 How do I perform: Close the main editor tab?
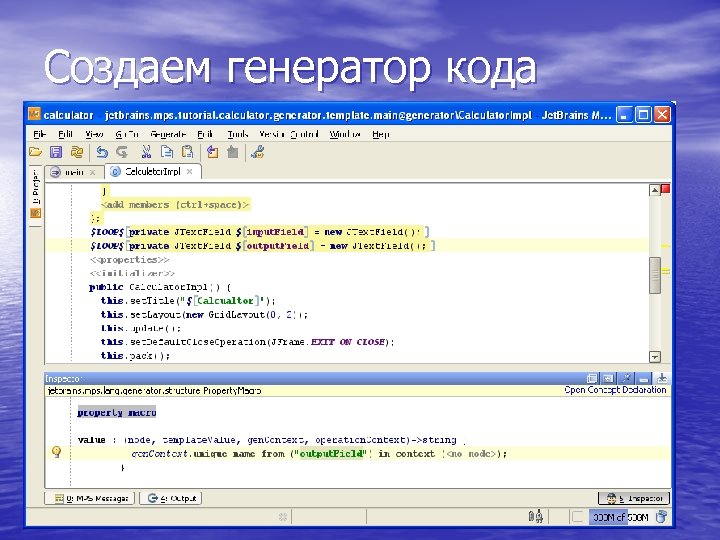coord(93,173)
